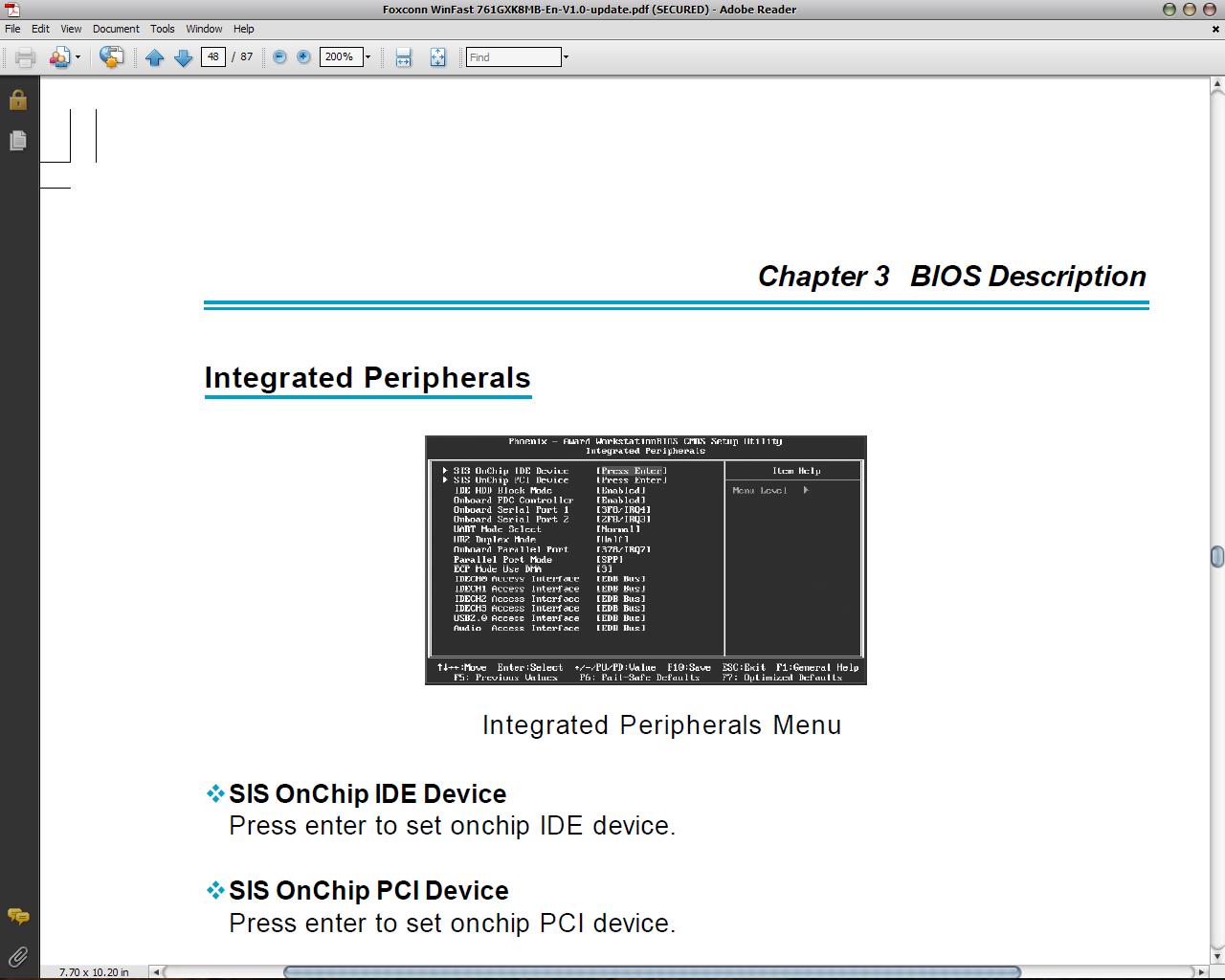Viewport: 1225px width, 980px height.
Task: Click the Print icon in the toolbar
Action: click(25, 57)
